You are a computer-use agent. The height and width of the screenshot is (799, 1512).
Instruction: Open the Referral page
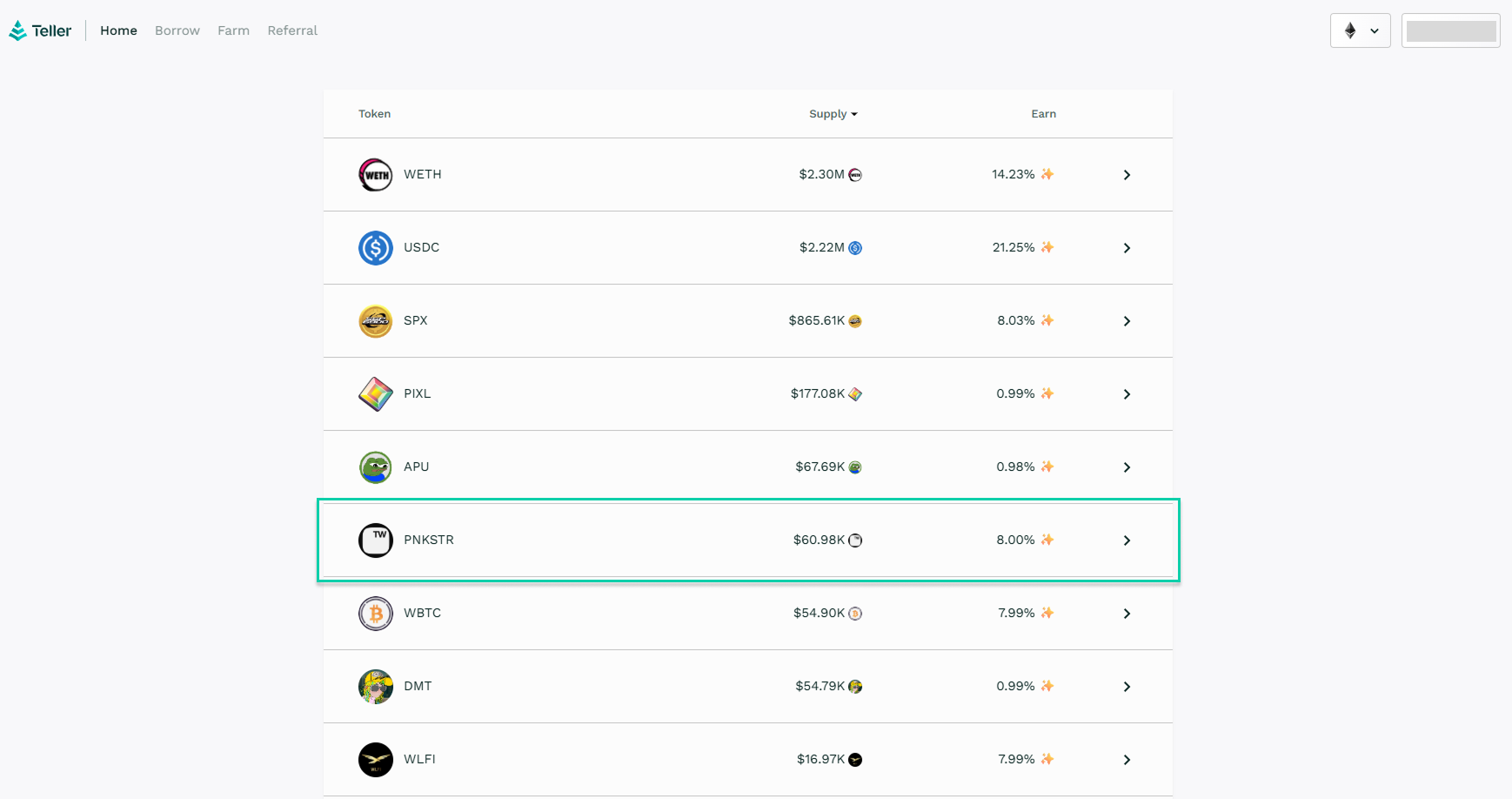pos(292,30)
